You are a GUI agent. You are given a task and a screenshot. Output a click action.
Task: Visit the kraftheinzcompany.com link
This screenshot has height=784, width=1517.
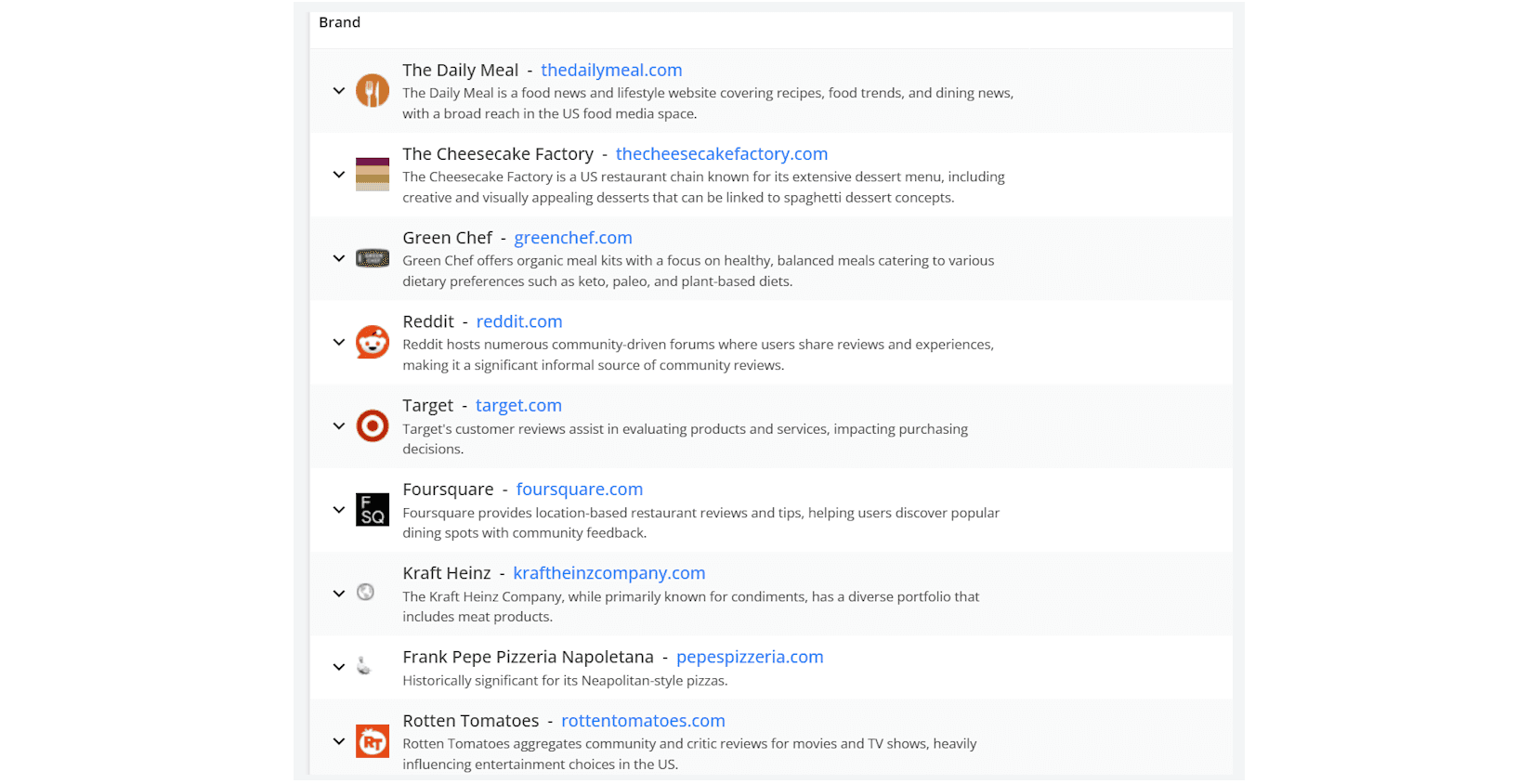click(609, 573)
